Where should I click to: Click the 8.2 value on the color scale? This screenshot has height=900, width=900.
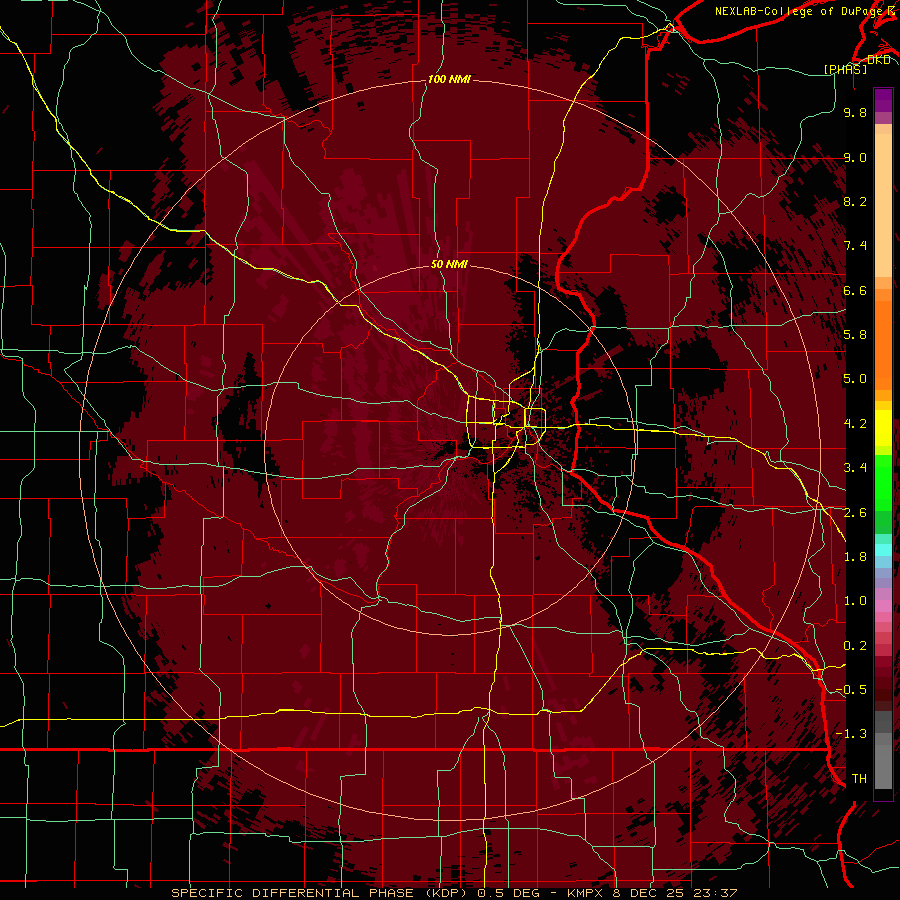tap(855, 201)
